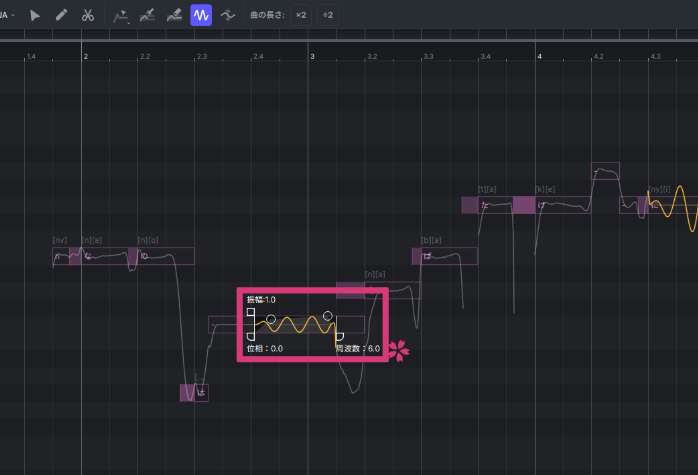Activate the highlighted vibrato wave tool

[x=201, y=16]
